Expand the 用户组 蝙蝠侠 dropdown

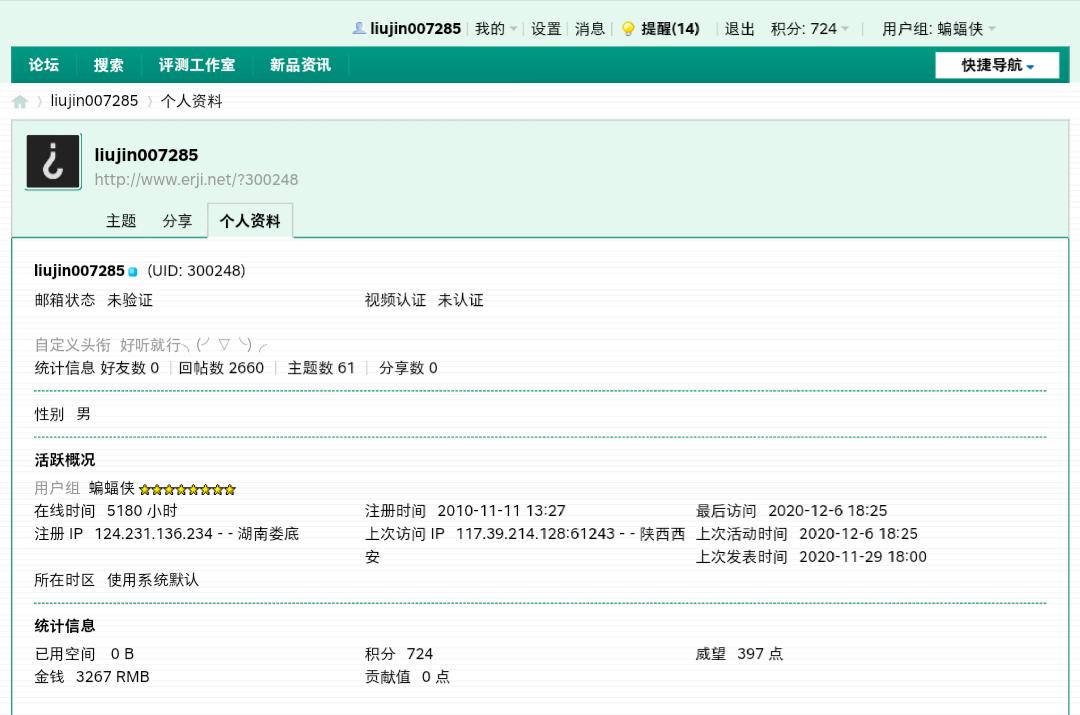click(x=938, y=29)
